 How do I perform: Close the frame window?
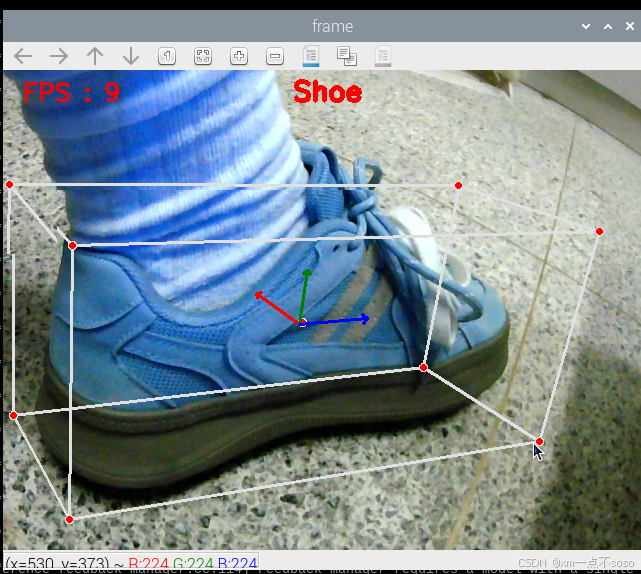point(630,26)
